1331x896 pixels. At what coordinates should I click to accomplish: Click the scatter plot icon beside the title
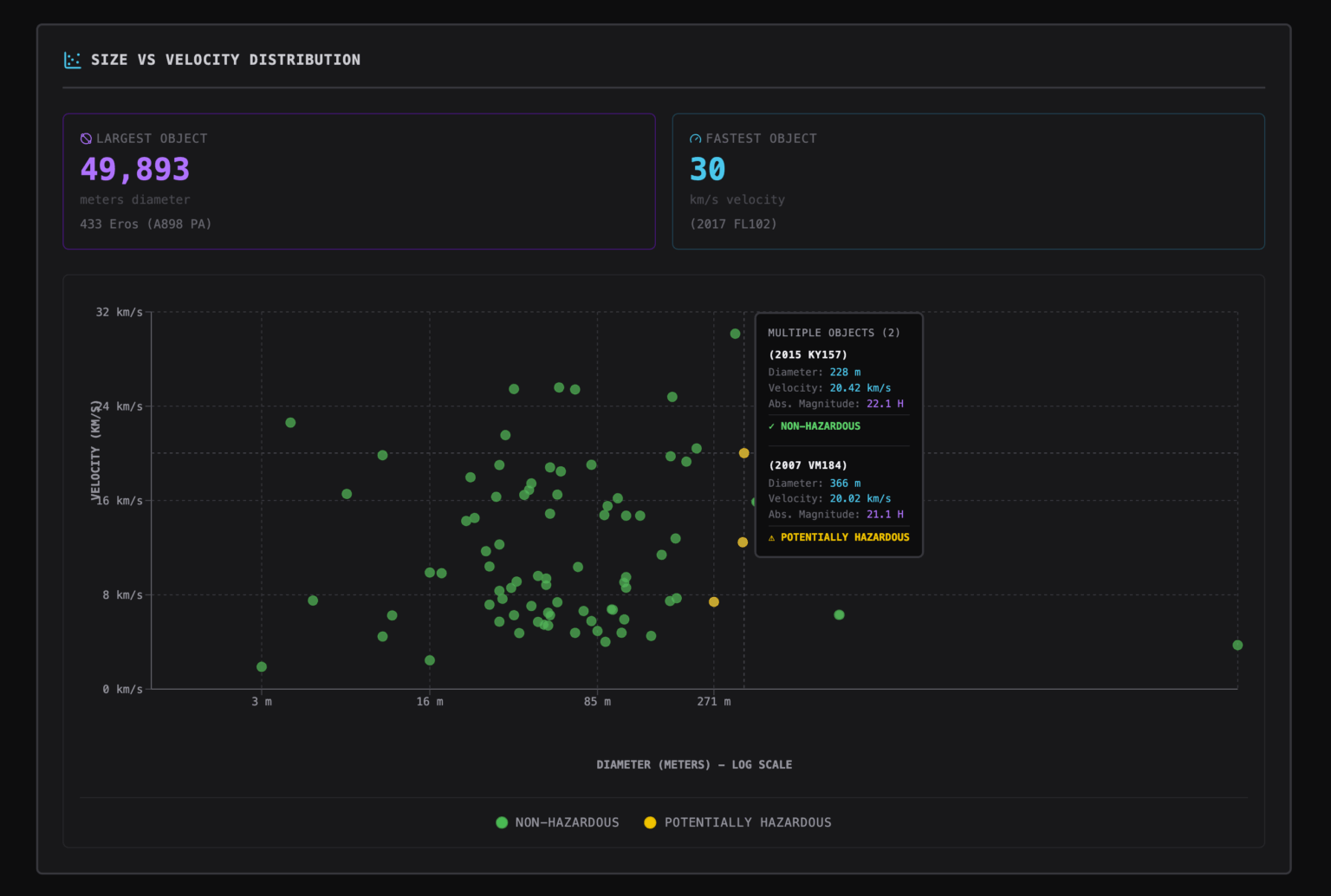click(x=73, y=60)
